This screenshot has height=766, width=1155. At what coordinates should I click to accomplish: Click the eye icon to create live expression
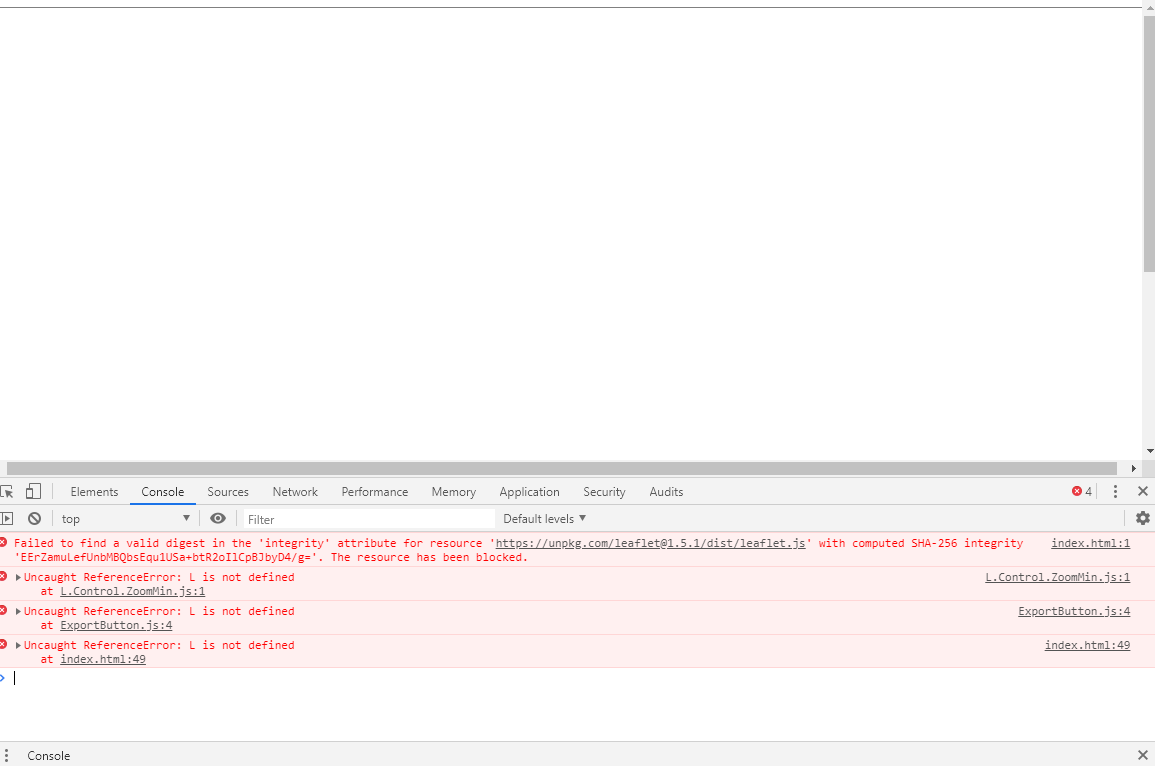click(218, 518)
